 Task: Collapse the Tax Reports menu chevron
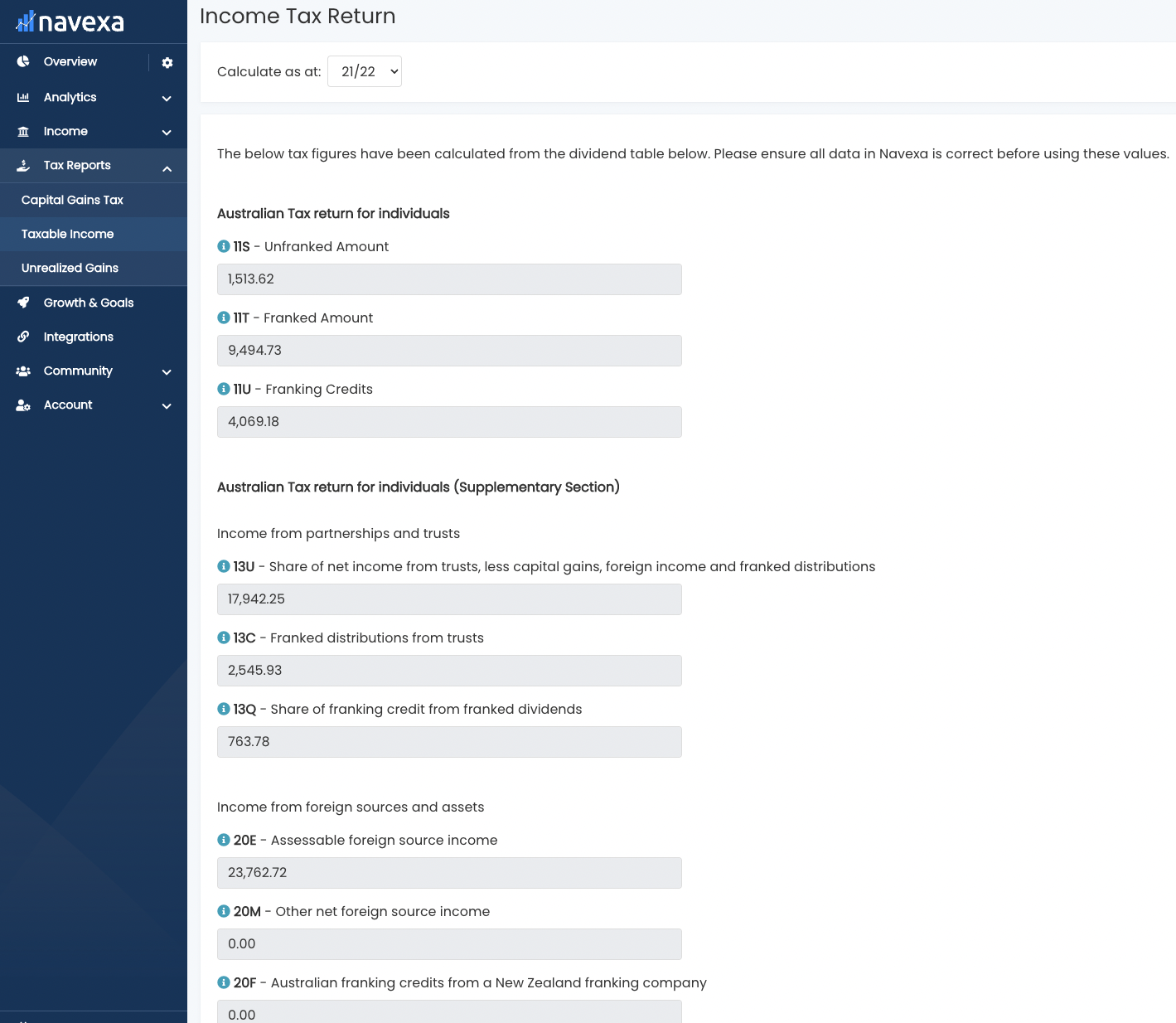[x=167, y=169]
